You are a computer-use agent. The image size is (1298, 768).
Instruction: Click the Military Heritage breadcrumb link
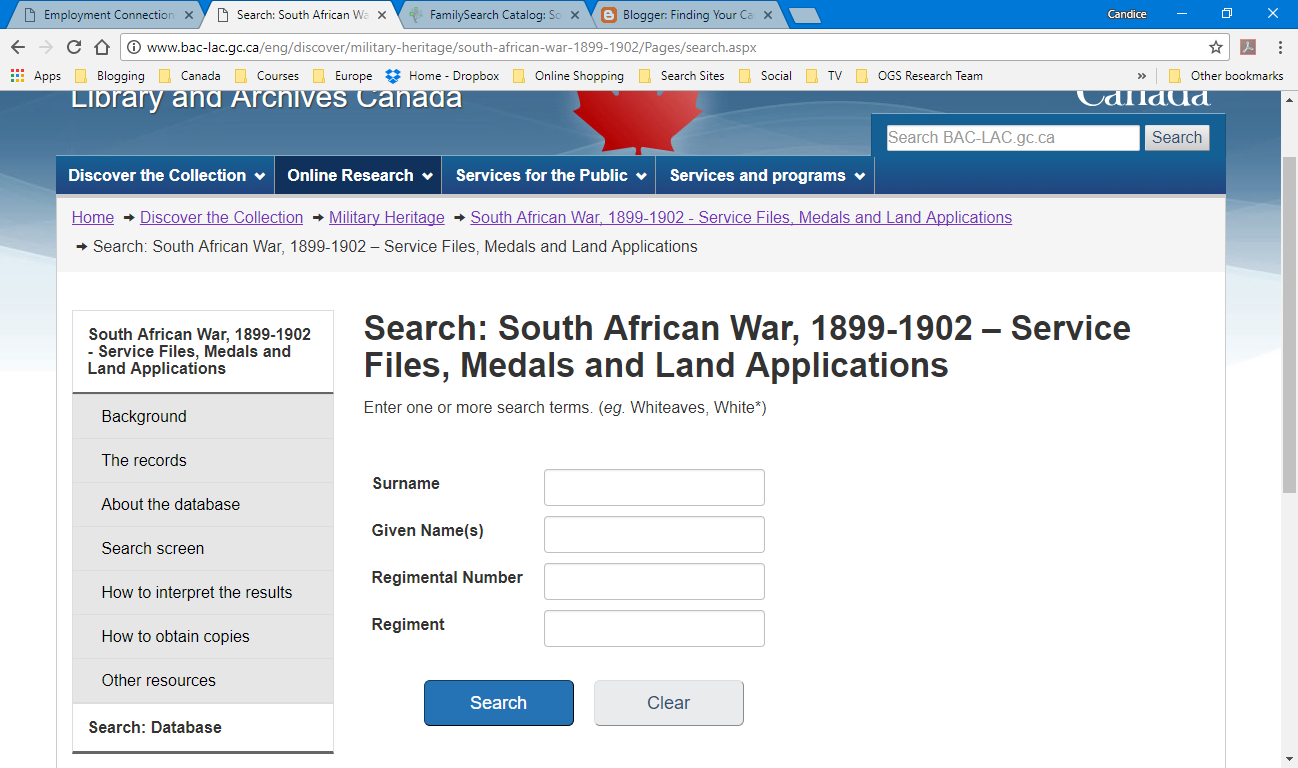coord(386,217)
